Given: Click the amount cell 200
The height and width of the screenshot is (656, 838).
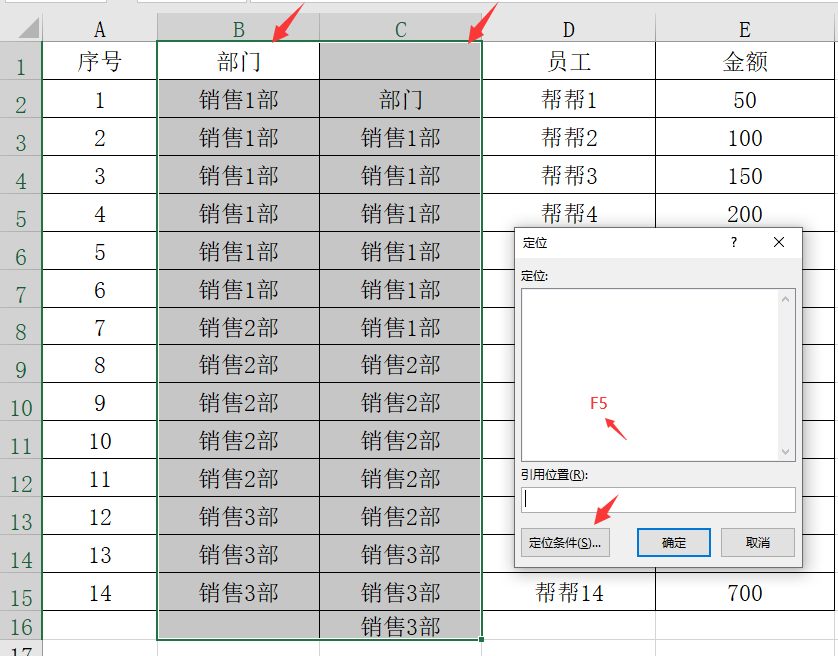Looking at the screenshot, I should tap(744, 212).
